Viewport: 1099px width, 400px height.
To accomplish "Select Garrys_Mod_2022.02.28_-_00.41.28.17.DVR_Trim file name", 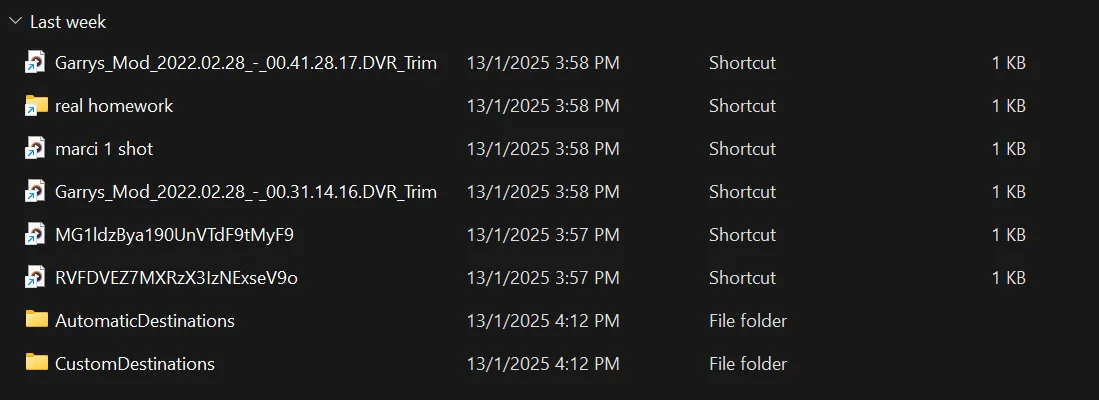I will click(246, 63).
